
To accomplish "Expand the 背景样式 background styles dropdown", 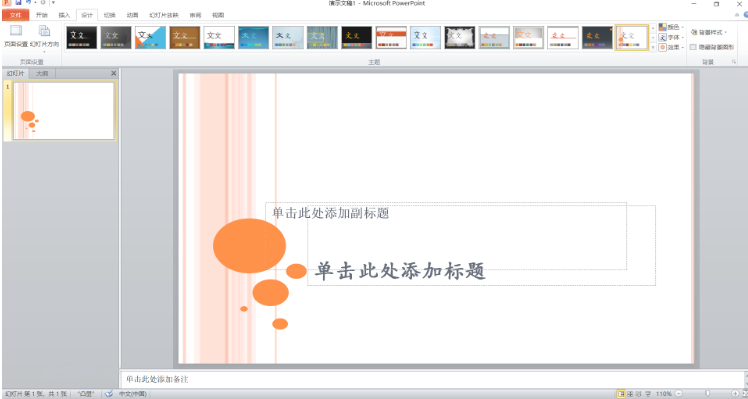I will 709,32.
